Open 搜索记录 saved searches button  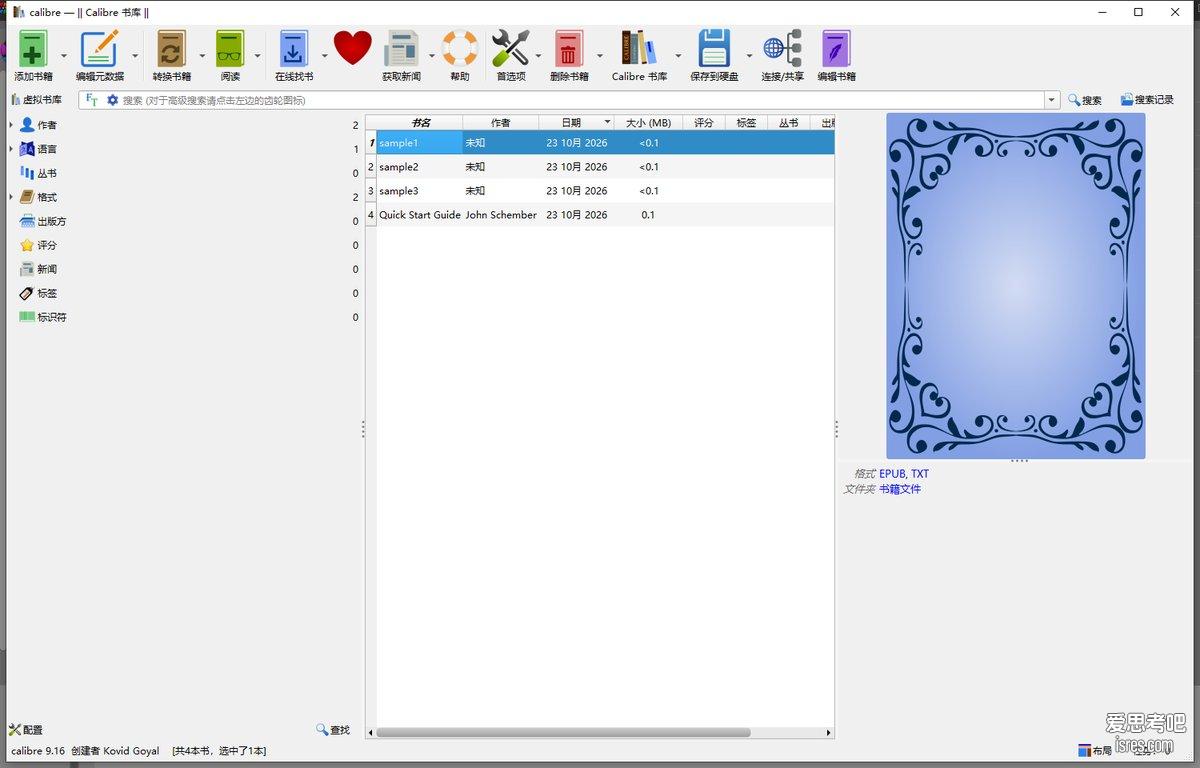1147,100
